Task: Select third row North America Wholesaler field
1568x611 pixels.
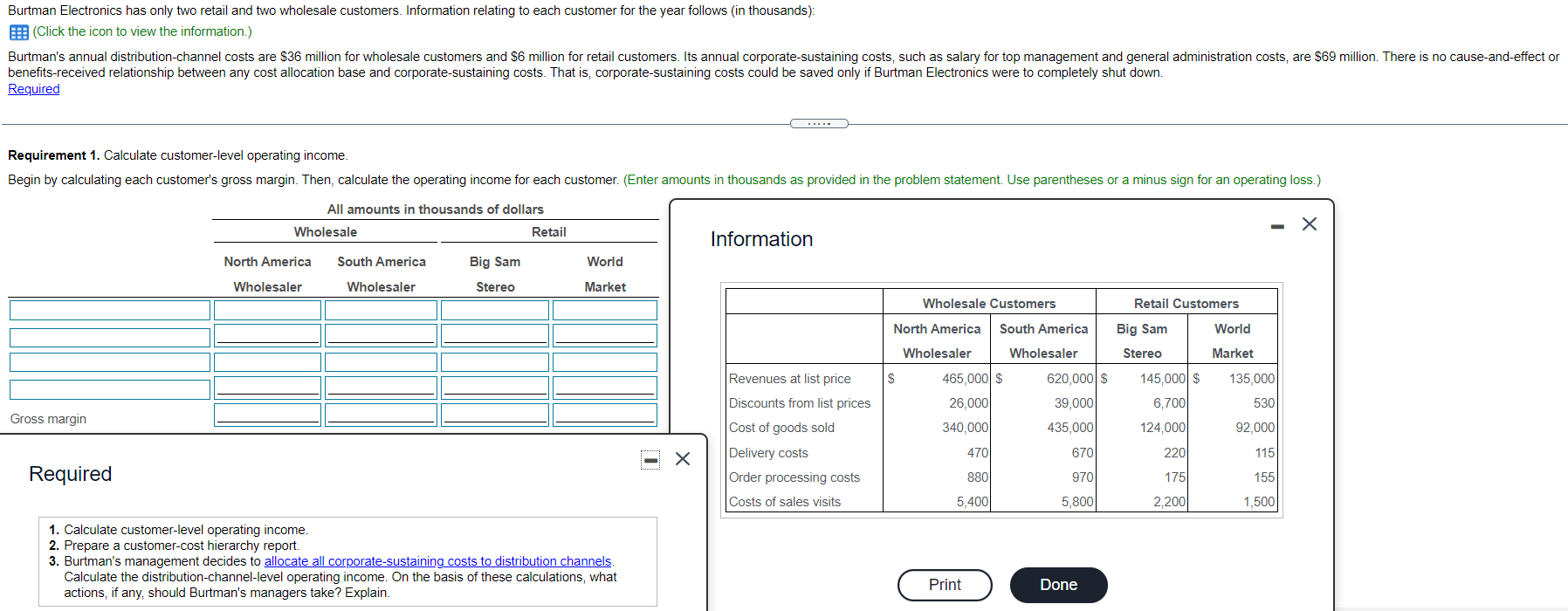Action: pyautogui.click(x=268, y=362)
